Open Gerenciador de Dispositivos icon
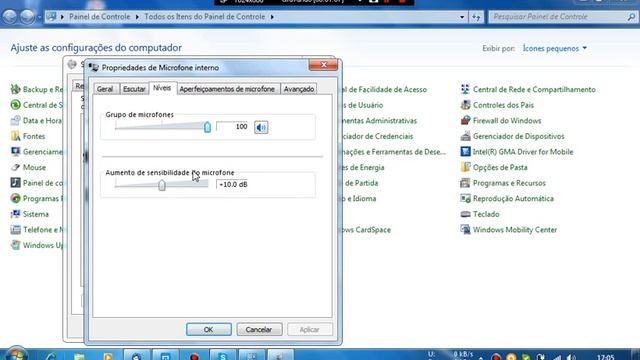Screen dimensions: 640x360 [465, 136]
